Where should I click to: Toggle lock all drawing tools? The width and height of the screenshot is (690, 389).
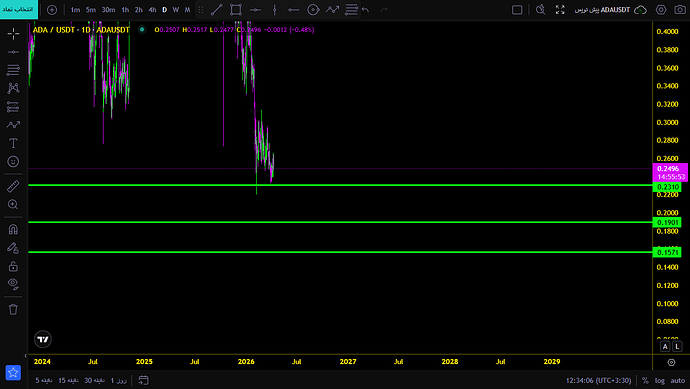coord(13,266)
